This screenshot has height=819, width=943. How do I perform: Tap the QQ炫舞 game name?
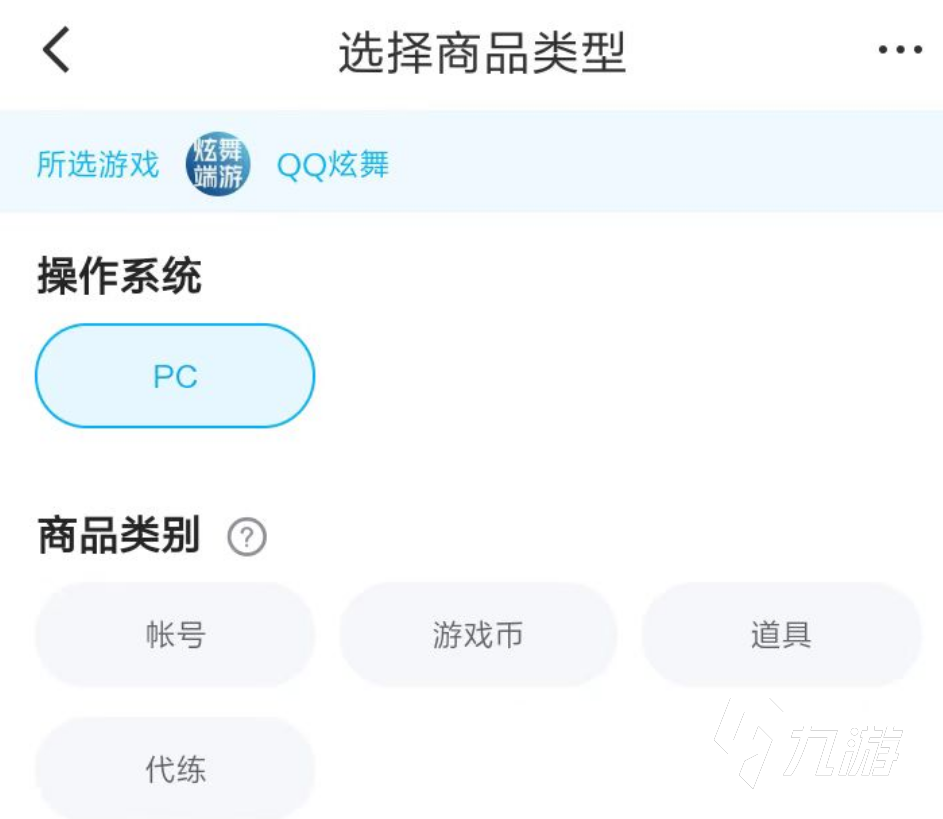point(333,164)
